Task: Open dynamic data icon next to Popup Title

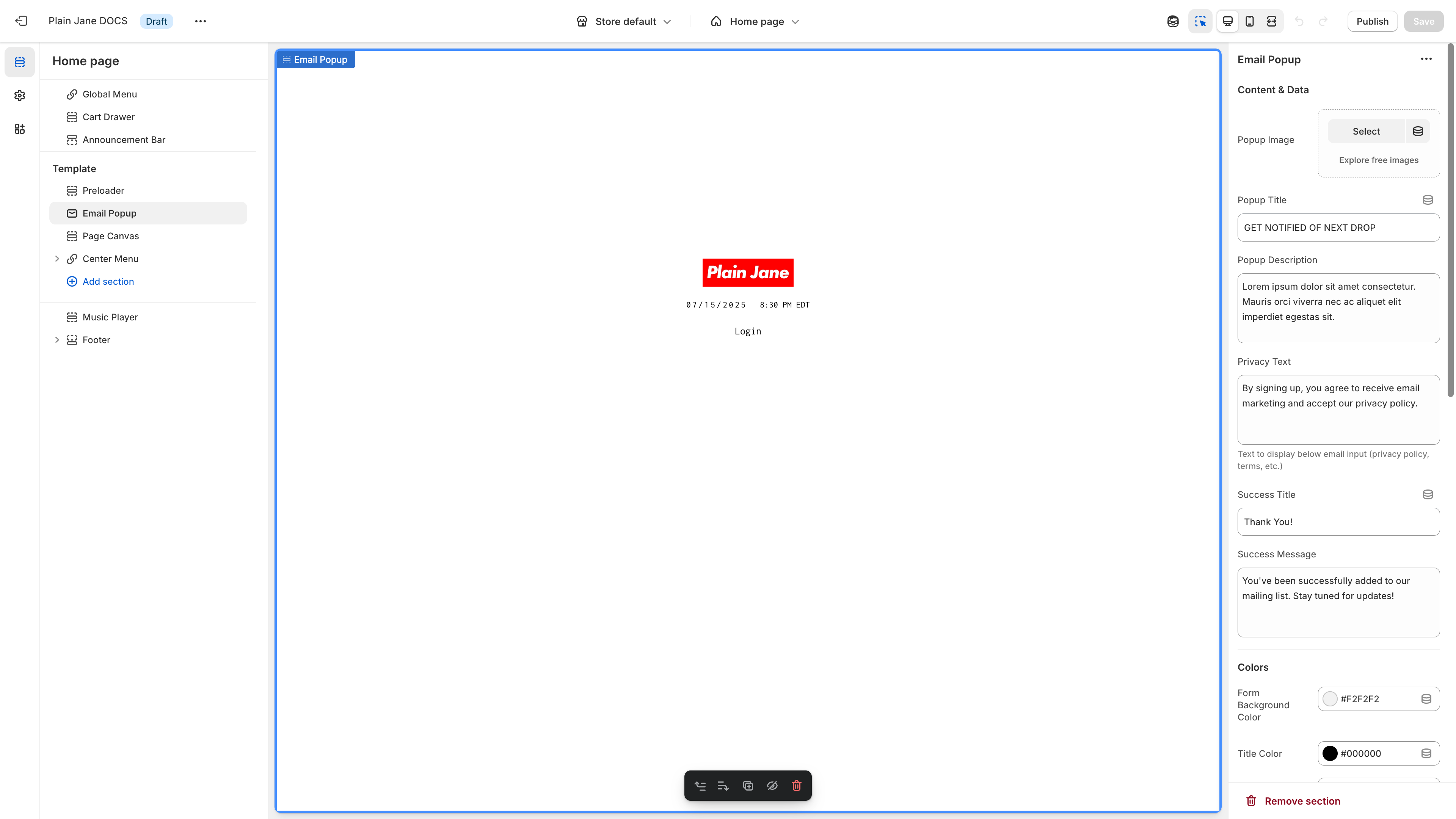Action: click(x=1428, y=199)
